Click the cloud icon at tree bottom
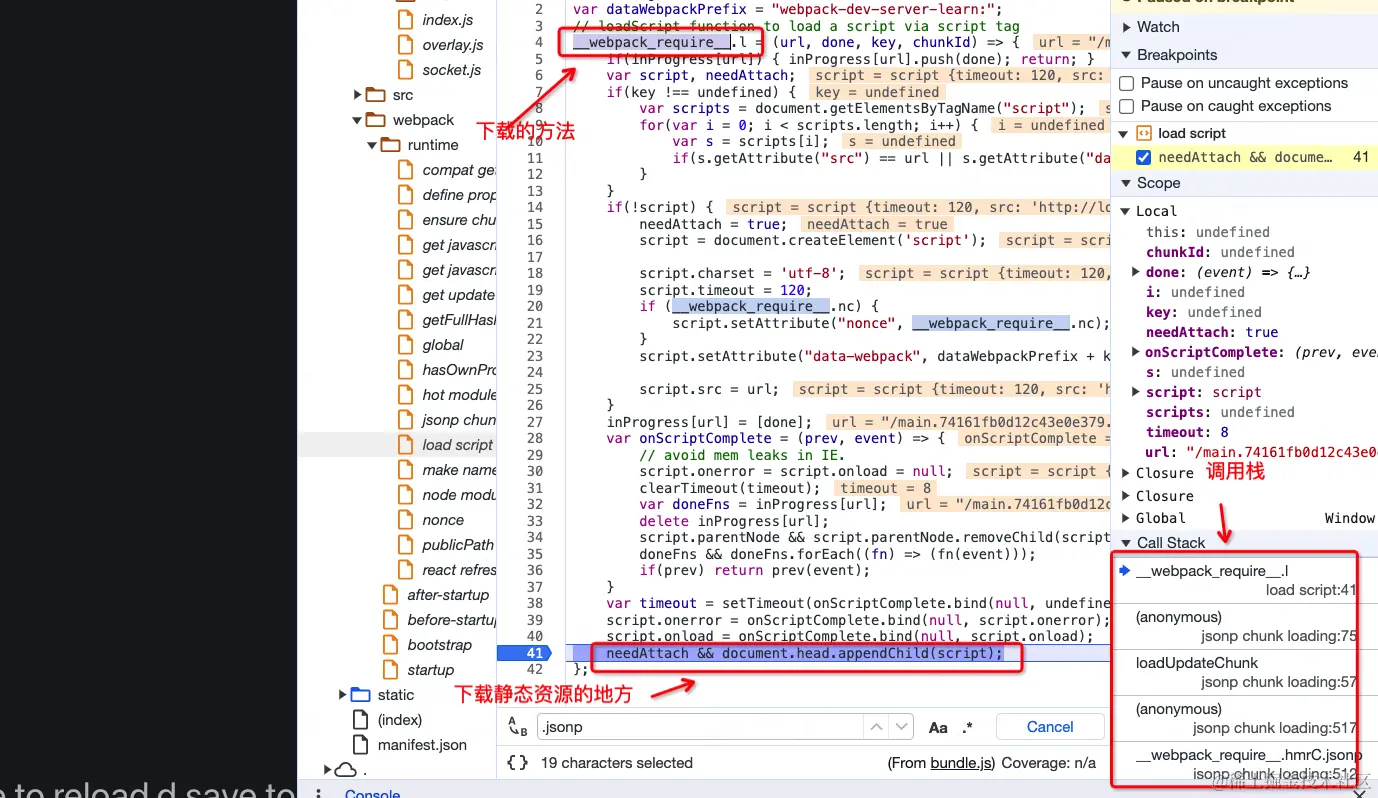Screen dimensions: 1378x798 346,770
